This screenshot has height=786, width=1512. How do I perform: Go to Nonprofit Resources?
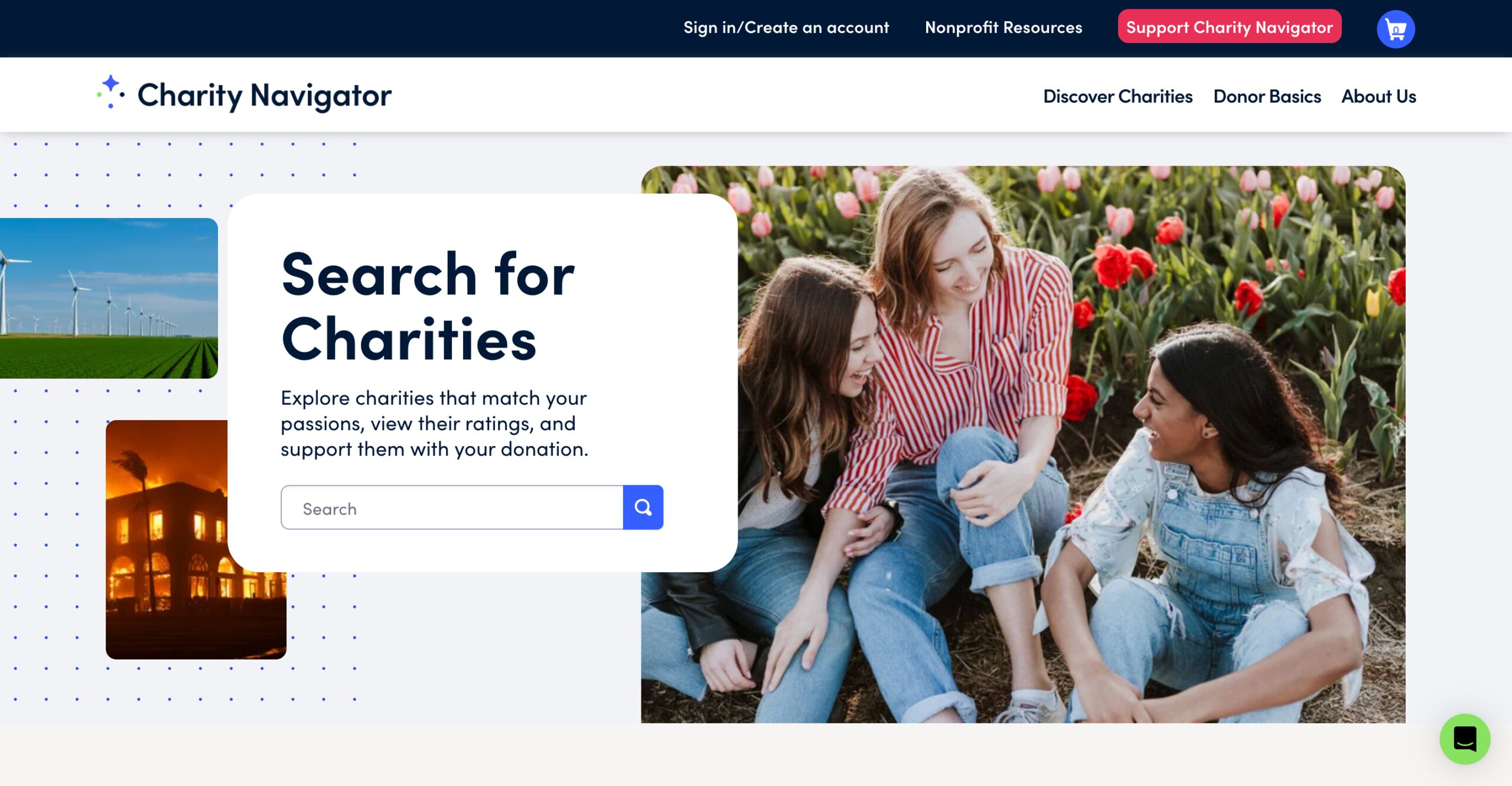[1003, 28]
